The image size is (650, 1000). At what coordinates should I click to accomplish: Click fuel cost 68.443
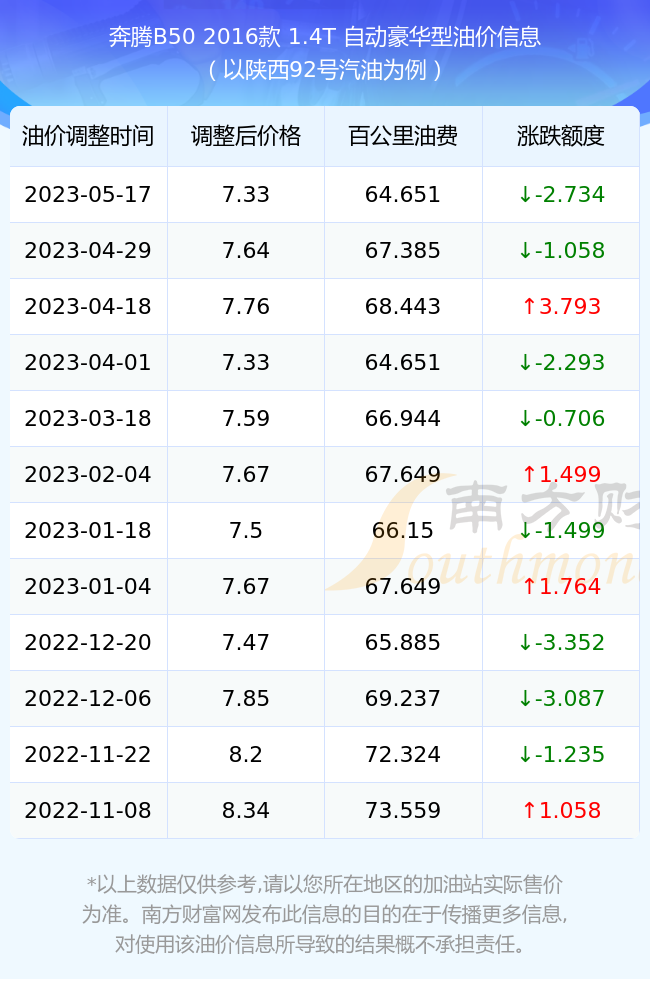(403, 307)
